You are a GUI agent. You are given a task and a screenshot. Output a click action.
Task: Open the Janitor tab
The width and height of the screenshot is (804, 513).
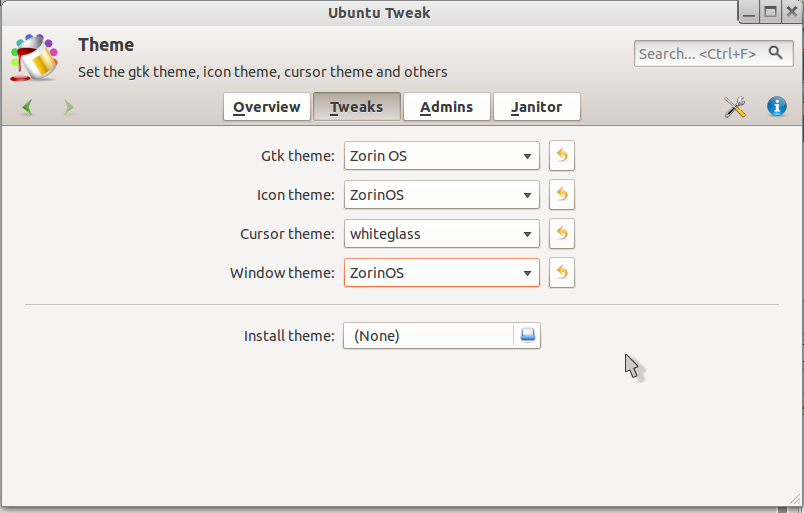tap(536, 107)
